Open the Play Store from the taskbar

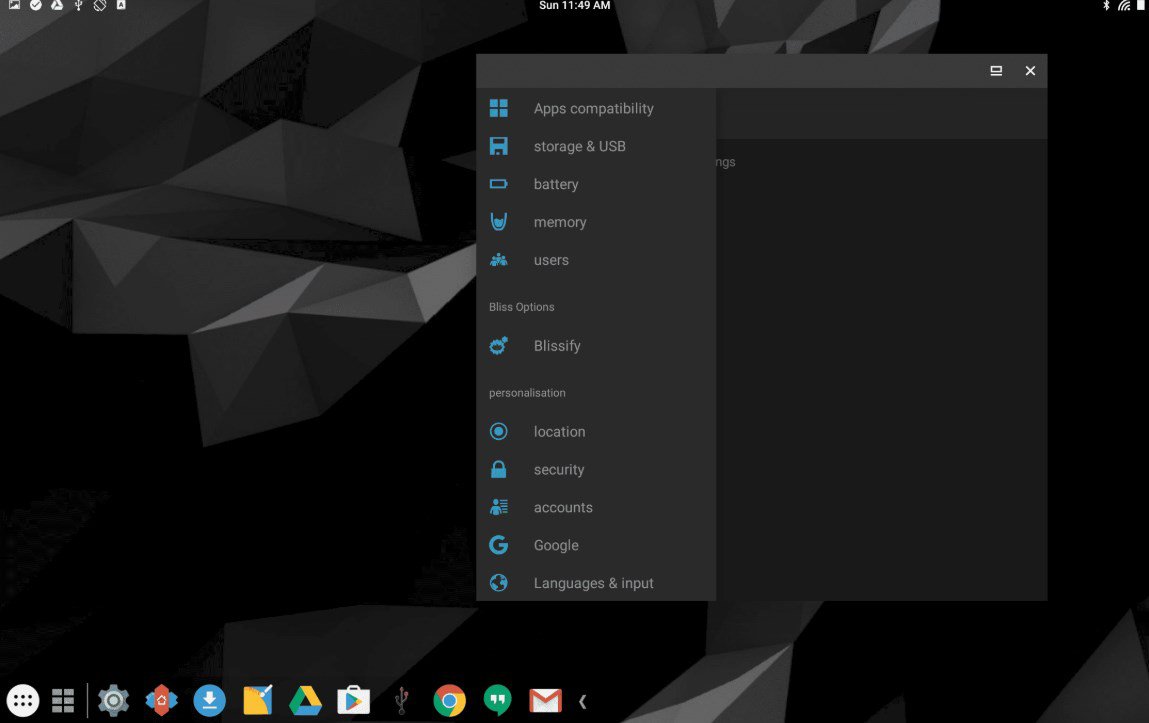pos(353,700)
